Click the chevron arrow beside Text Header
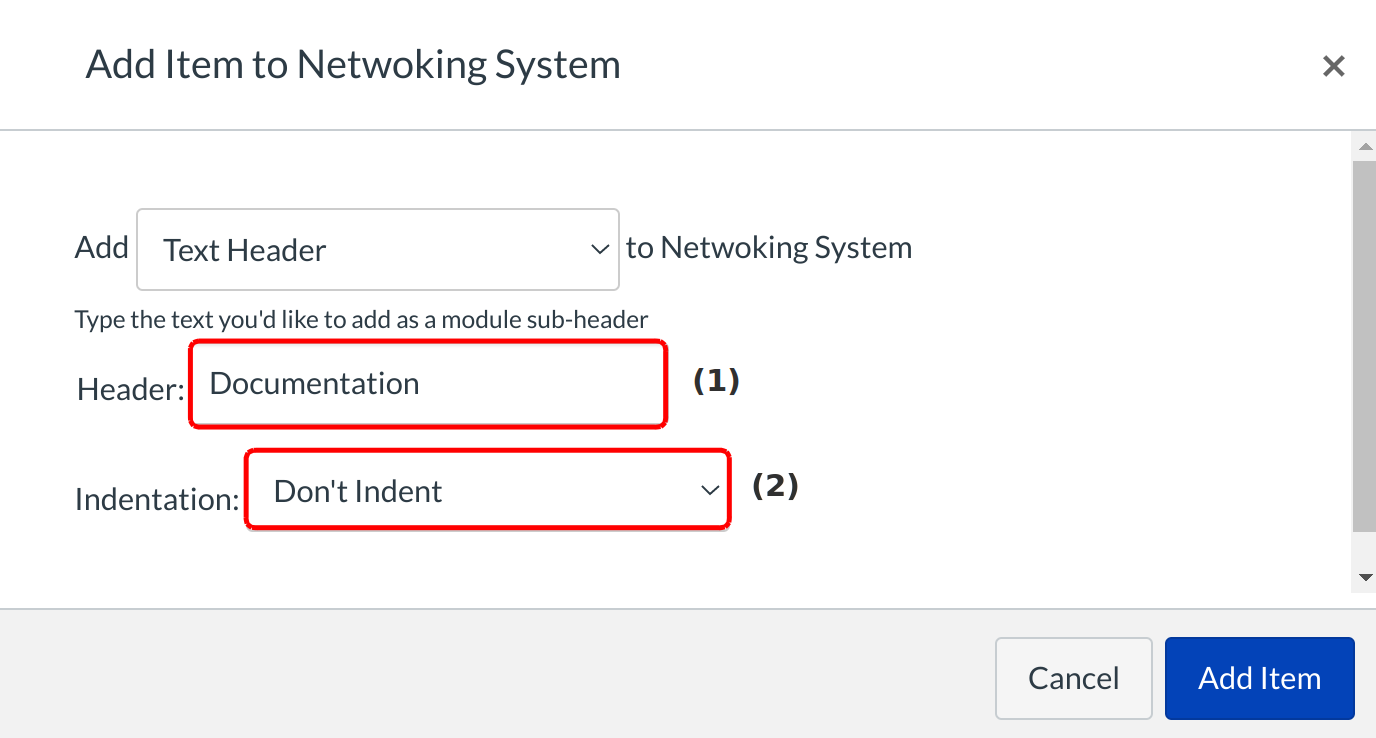Viewport: 1376px width, 738px height. pyautogui.click(x=600, y=249)
